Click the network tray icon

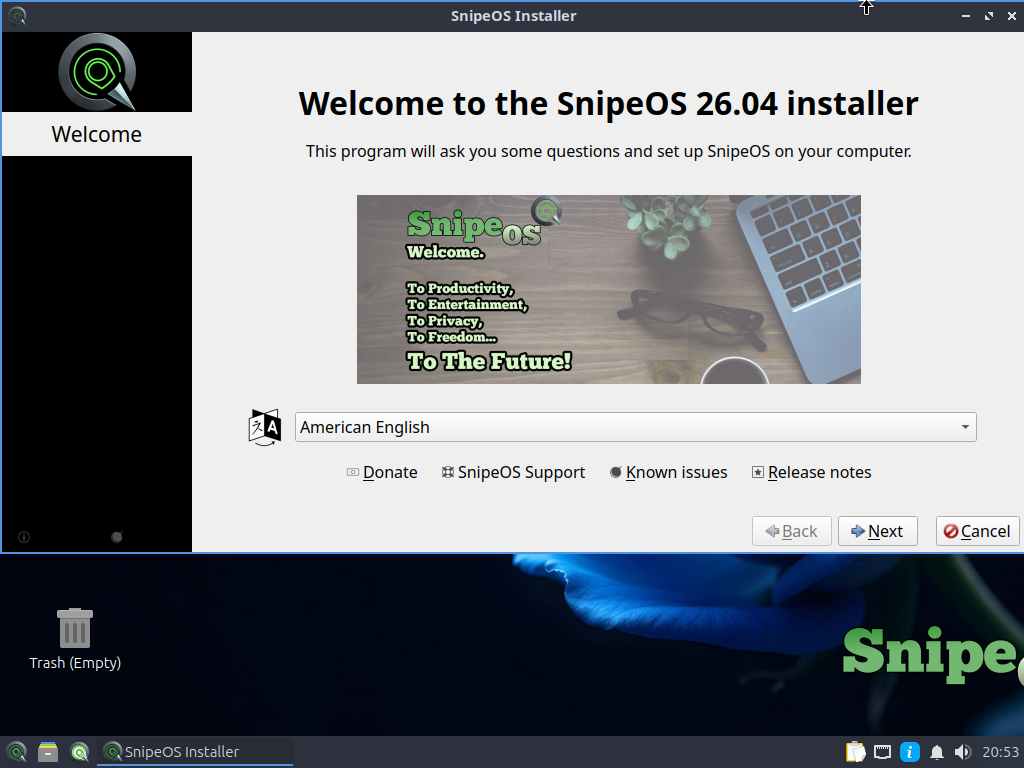coord(882,752)
